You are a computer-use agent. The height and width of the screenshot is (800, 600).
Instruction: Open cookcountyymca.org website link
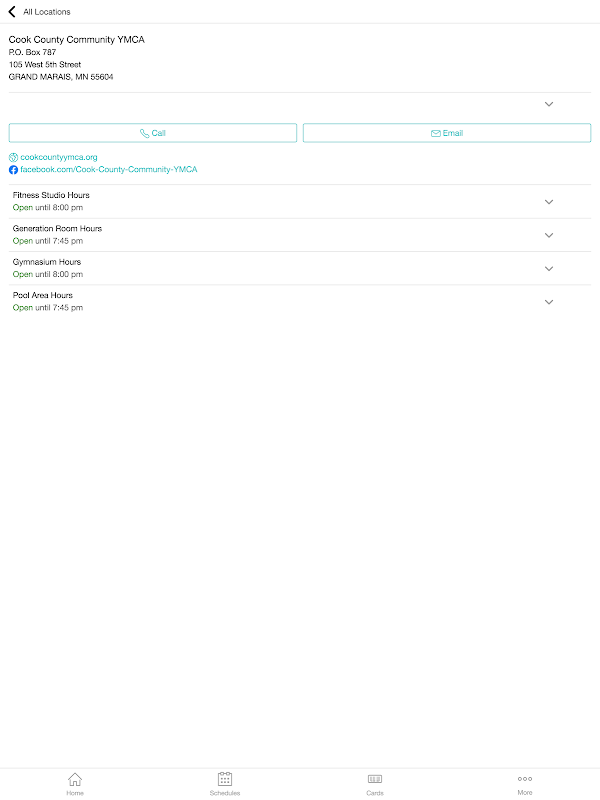point(59,157)
